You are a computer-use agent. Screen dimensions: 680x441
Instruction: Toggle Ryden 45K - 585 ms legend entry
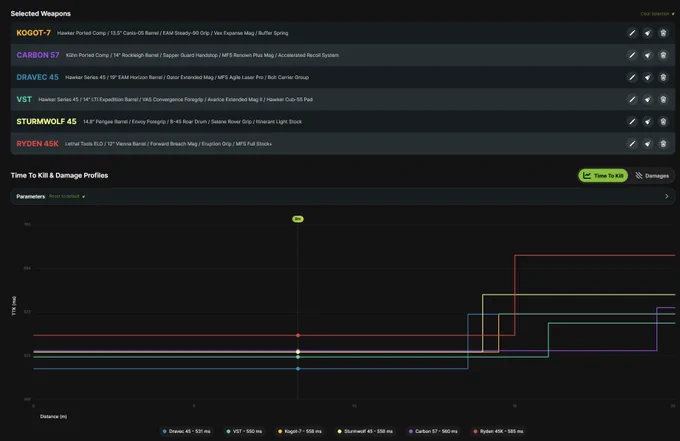pos(498,431)
